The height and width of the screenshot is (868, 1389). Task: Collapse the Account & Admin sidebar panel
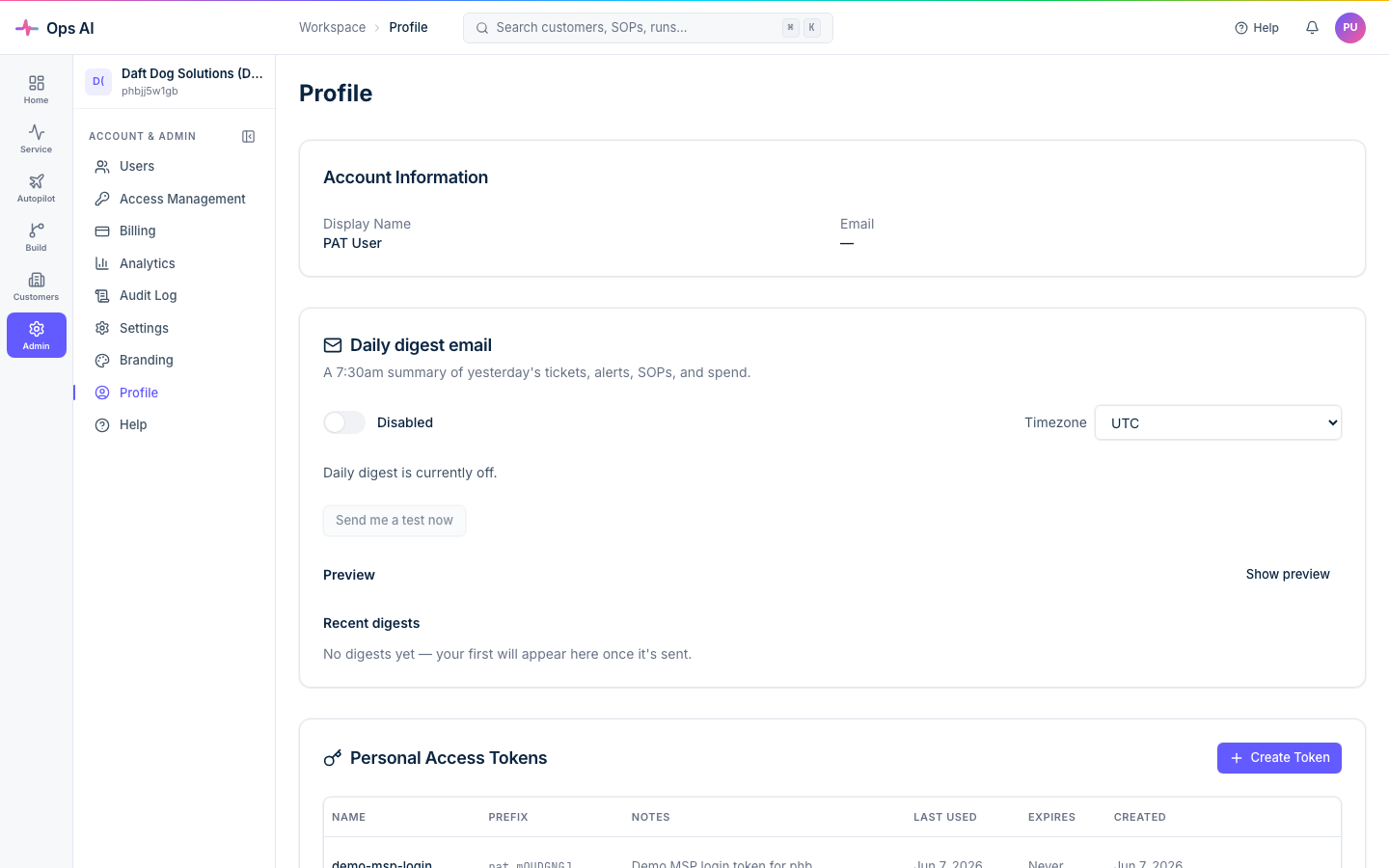pyautogui.click(x=248, y=137)
